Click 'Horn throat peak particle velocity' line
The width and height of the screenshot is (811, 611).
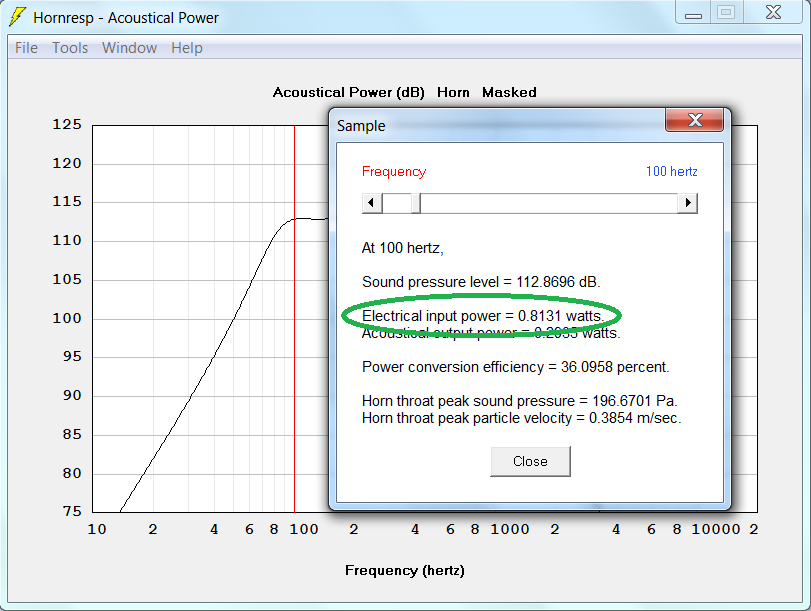(521, 418)
